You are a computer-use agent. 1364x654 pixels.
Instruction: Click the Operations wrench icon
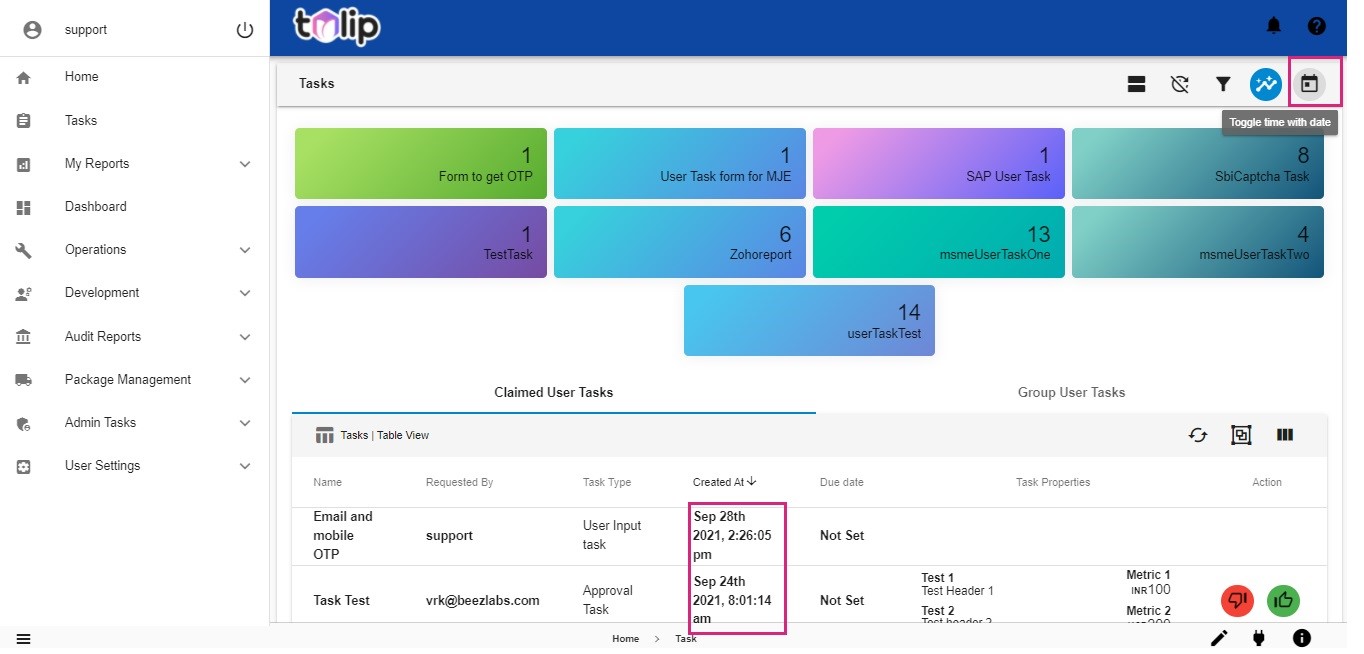click(x=24, y=250)
